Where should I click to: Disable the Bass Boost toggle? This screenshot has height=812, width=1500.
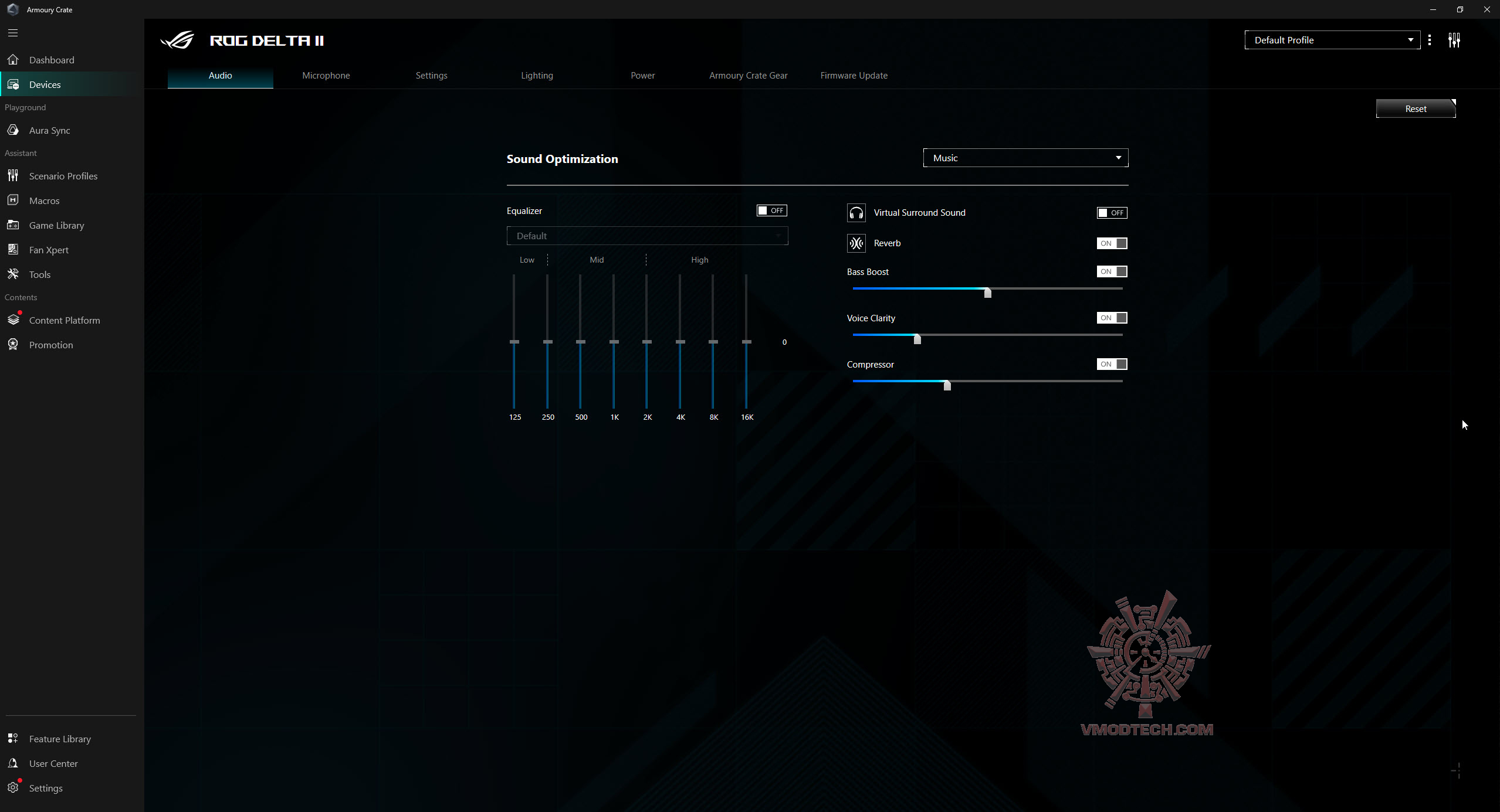tap(1112, 271)
